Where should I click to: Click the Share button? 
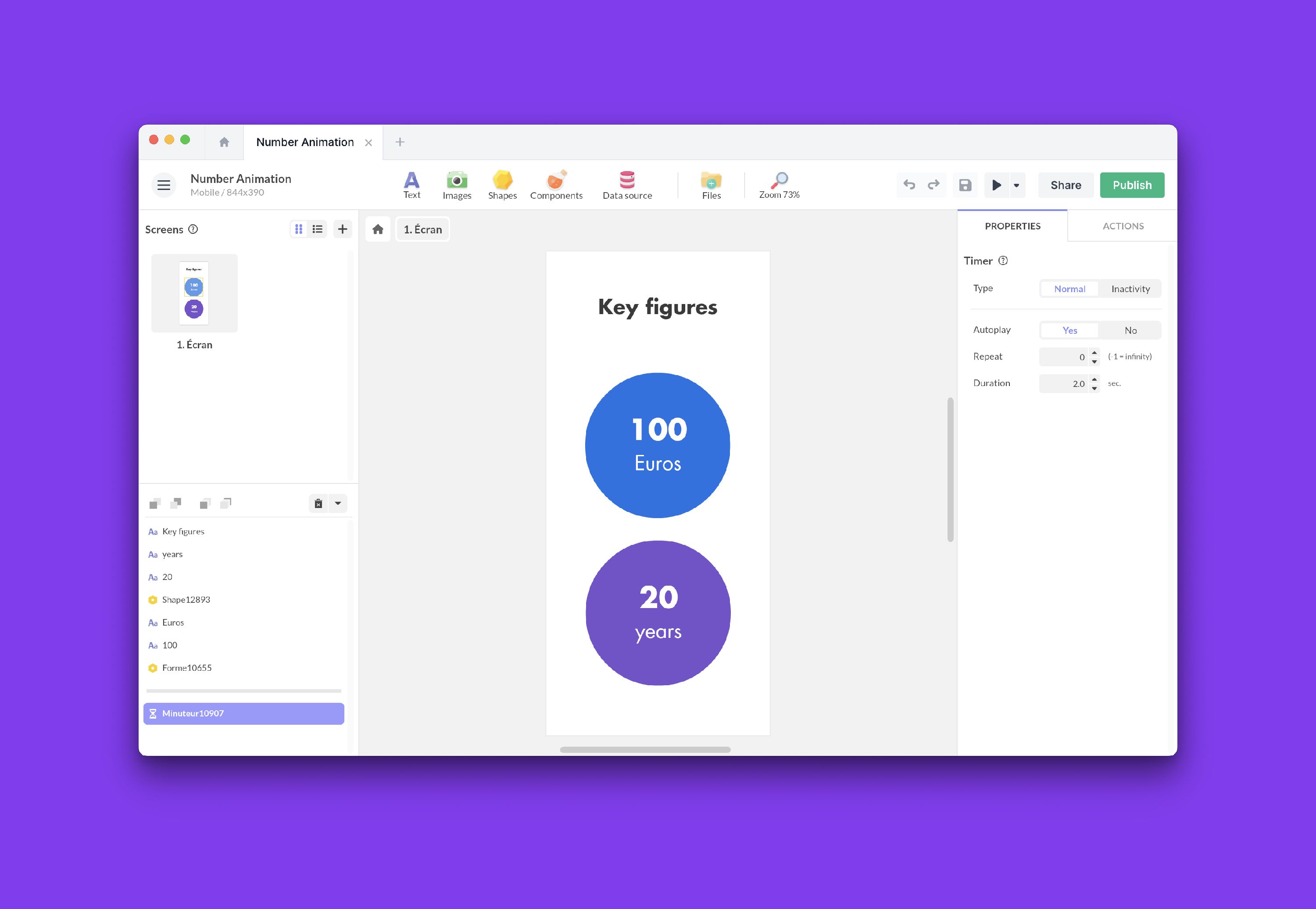pos(1065,185)
